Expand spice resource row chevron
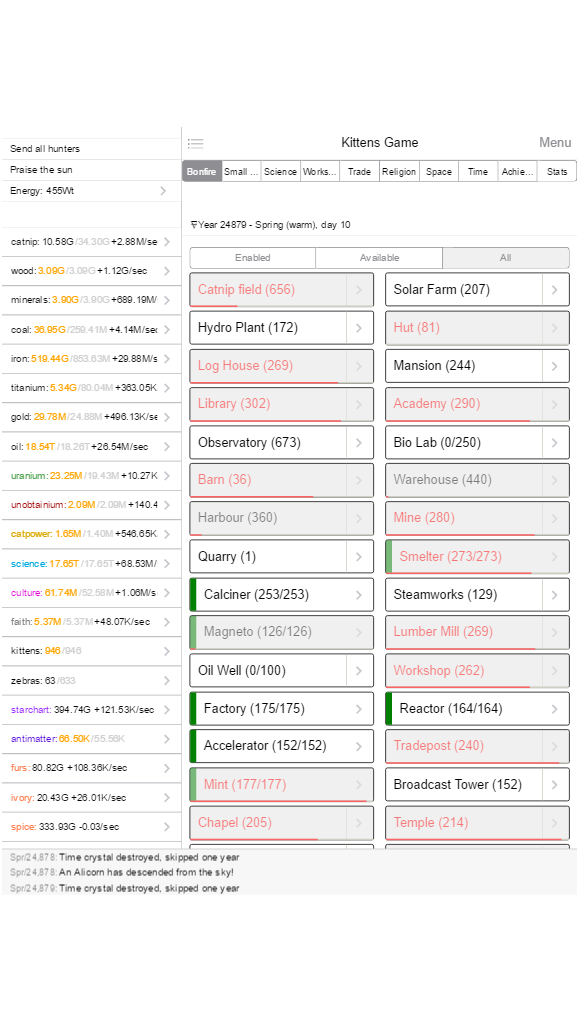The image size is (577, 1023). tap(167, 827)
